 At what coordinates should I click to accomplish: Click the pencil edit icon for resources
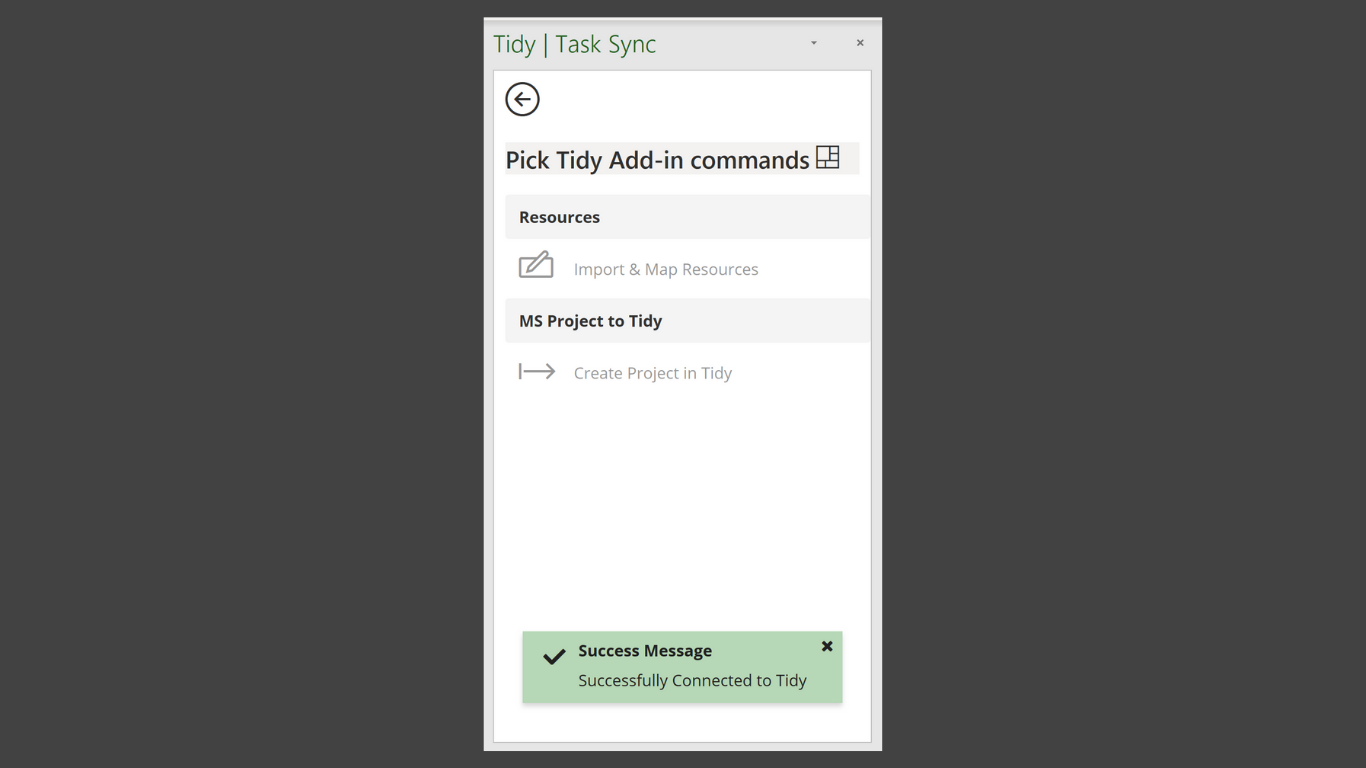pyautogui.click(x=536, y=265)
